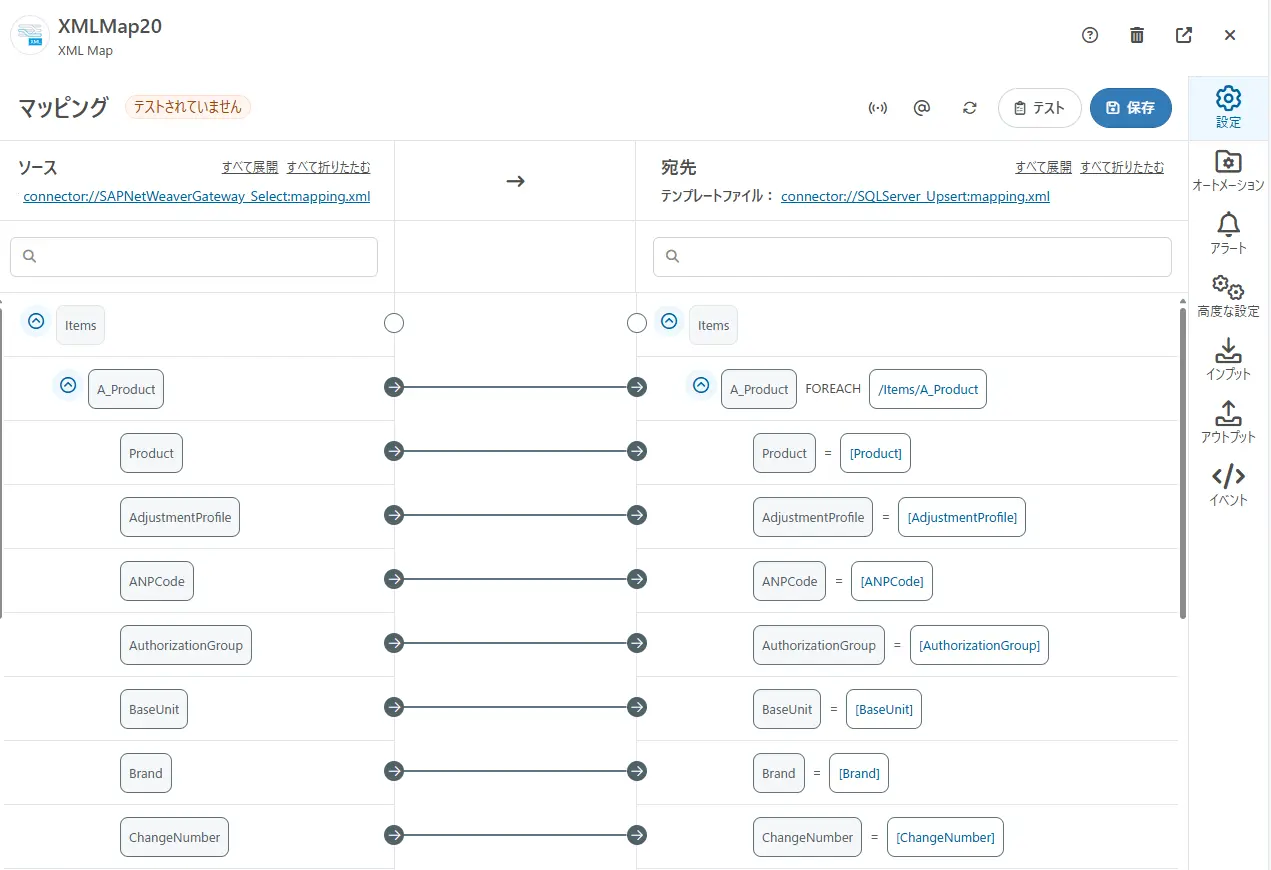Click the 保存 save button

tap(1130, 108)
